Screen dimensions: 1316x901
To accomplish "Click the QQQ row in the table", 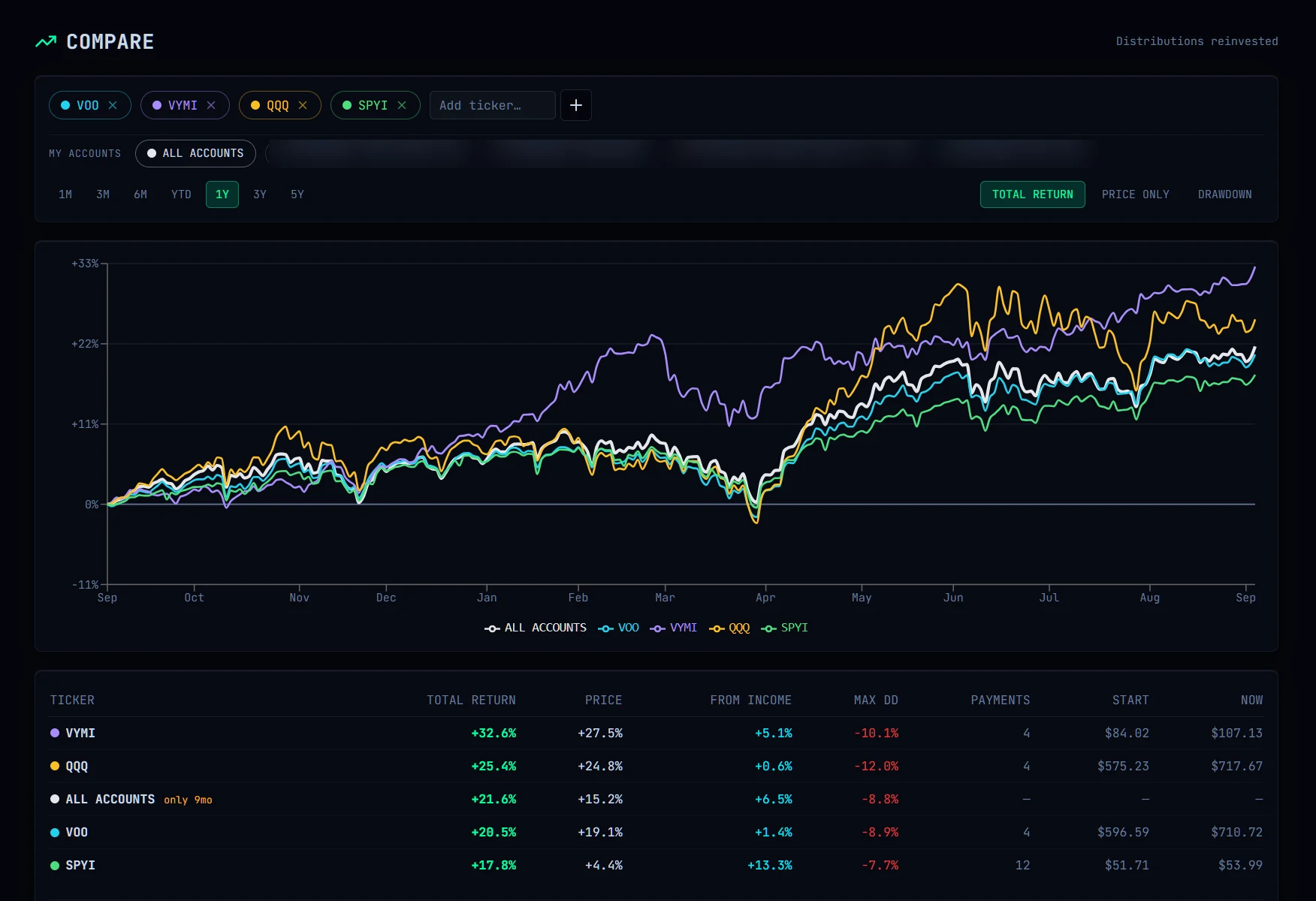I will click(656, 766).
